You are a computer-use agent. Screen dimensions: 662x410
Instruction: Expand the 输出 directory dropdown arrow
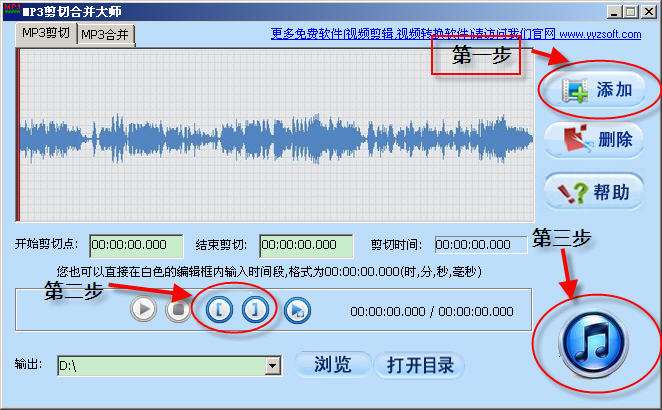click(x=273, y=366)
